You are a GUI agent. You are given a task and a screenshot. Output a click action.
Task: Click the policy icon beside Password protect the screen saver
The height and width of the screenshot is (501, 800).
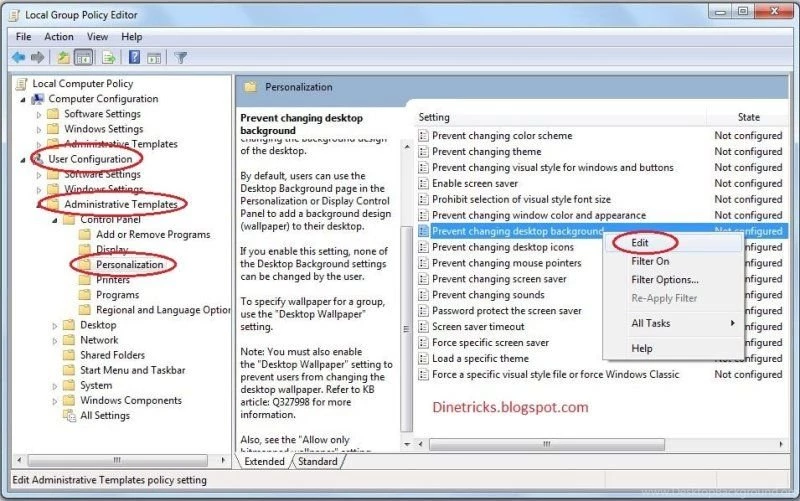[423, 311]
